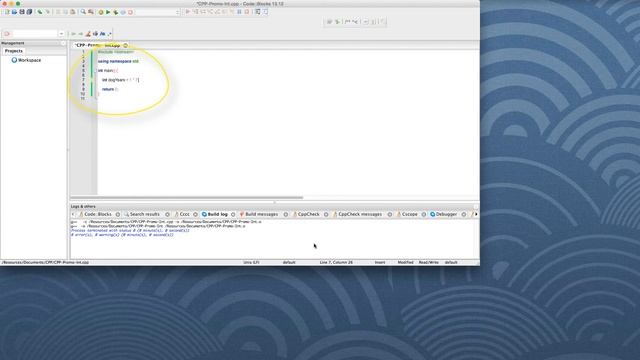
Task: Close the Debugger log tab
Action: [x=464, y=214]
